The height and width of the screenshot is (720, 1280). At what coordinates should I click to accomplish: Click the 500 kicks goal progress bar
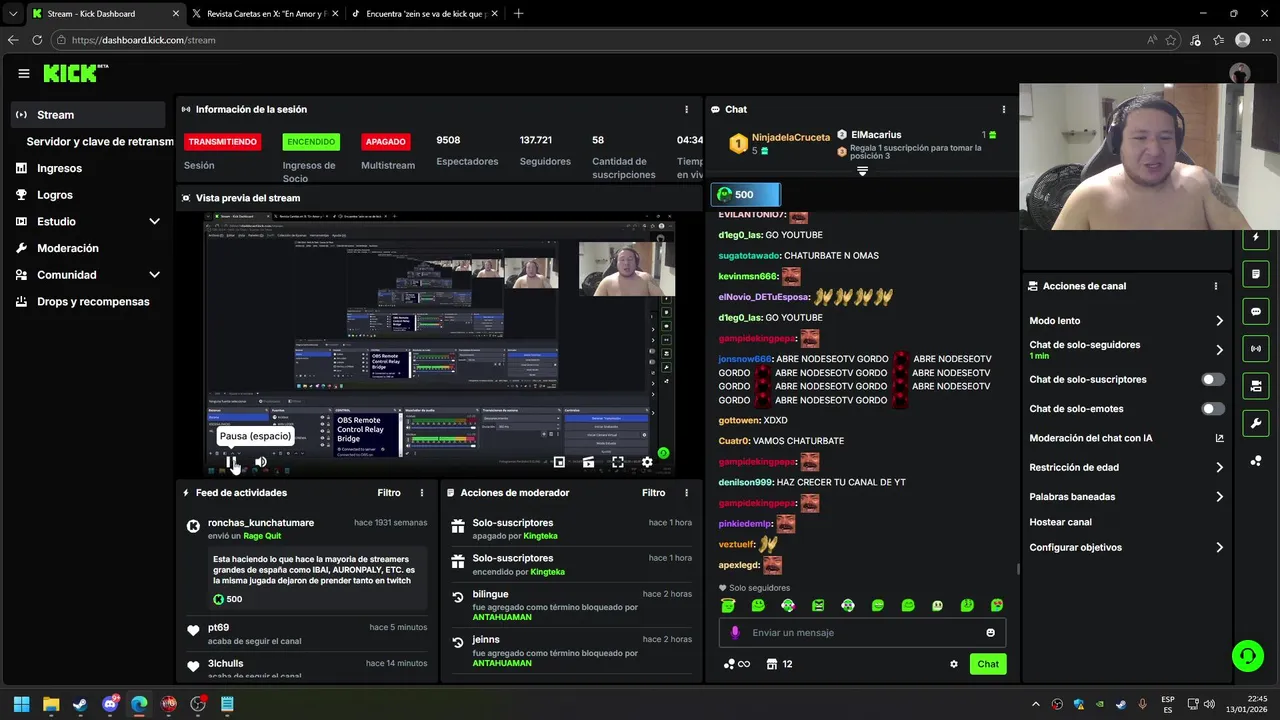pos(745,194)
